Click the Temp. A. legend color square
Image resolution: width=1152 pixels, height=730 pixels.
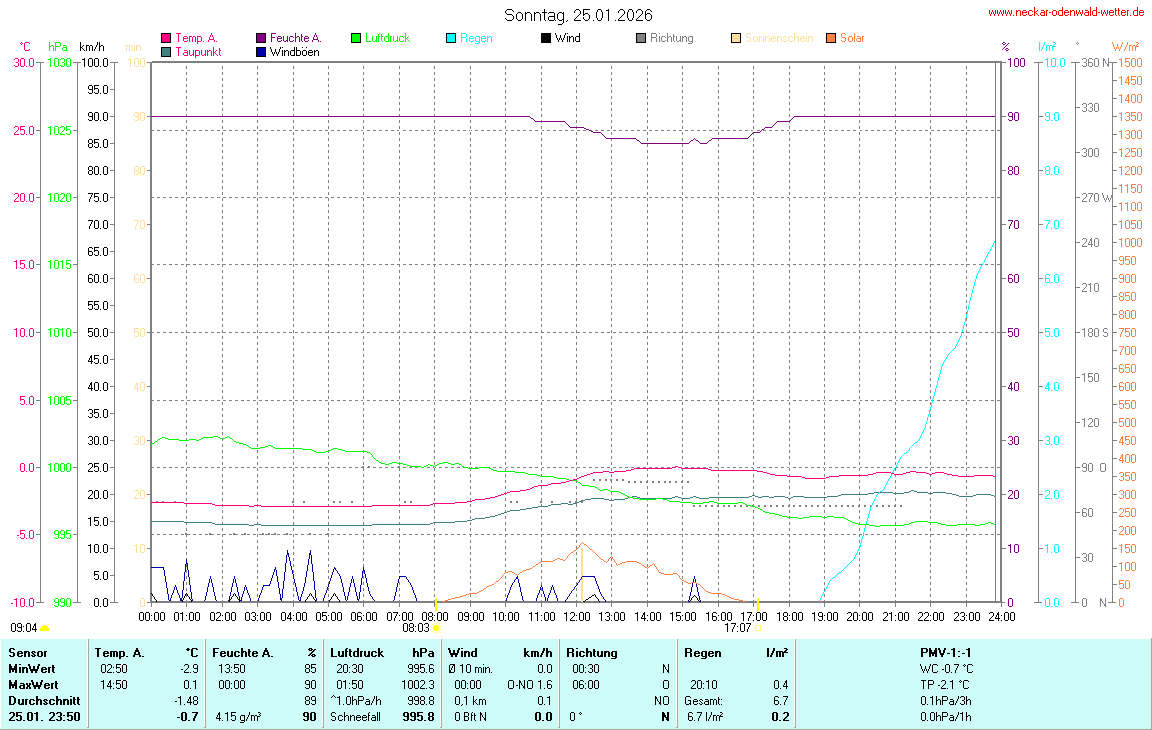[x=166, y=38]
